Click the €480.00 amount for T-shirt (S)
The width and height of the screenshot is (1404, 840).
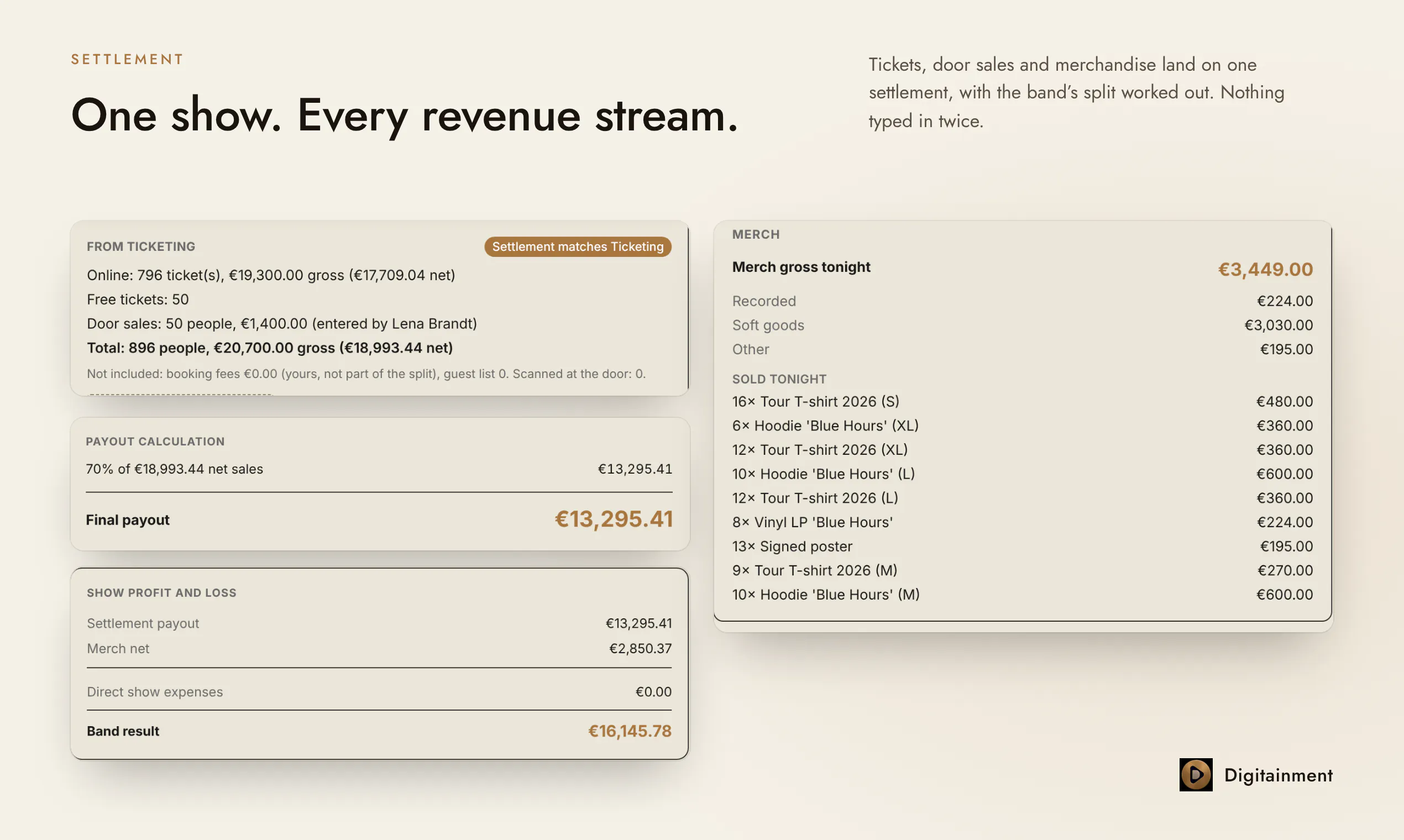point(1285,401)
